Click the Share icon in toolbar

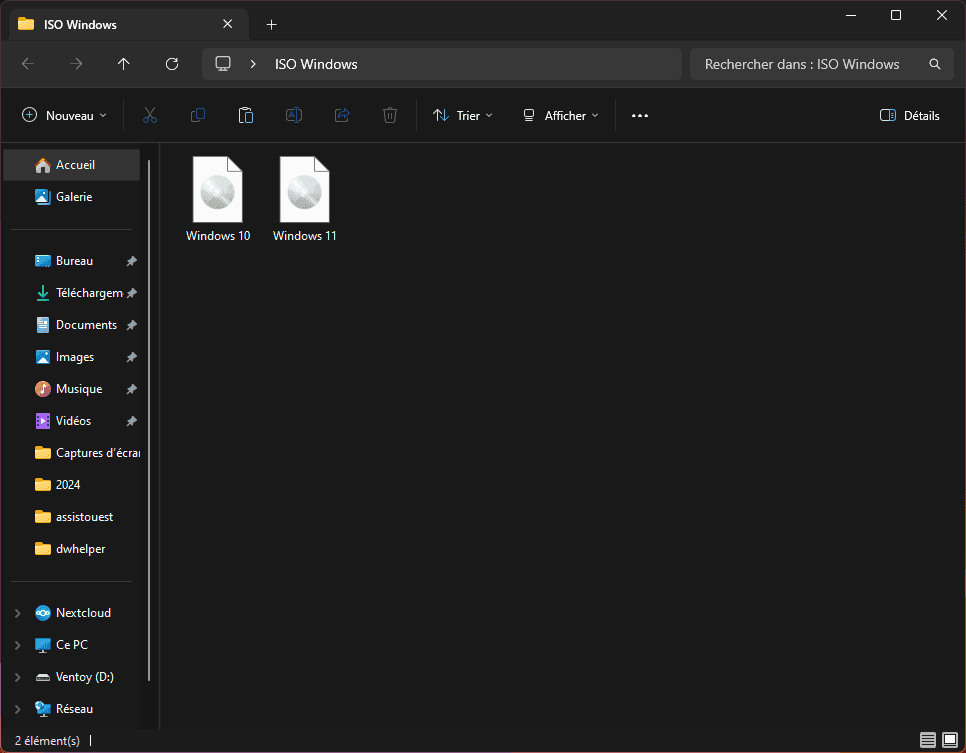click(342, 115)
